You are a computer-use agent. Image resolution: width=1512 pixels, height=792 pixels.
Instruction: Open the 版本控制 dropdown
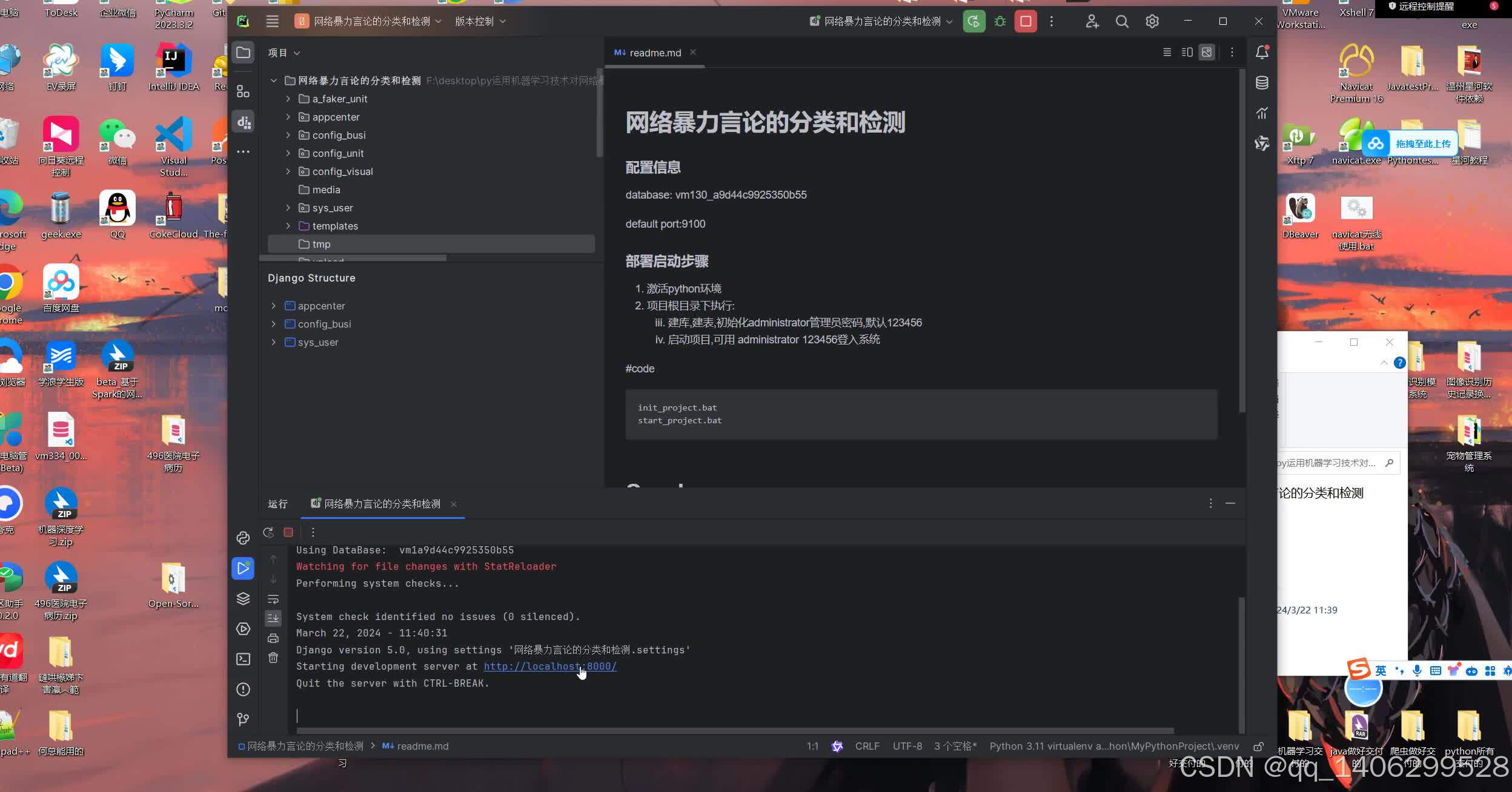pyautogui.click(x=478, y=21)
